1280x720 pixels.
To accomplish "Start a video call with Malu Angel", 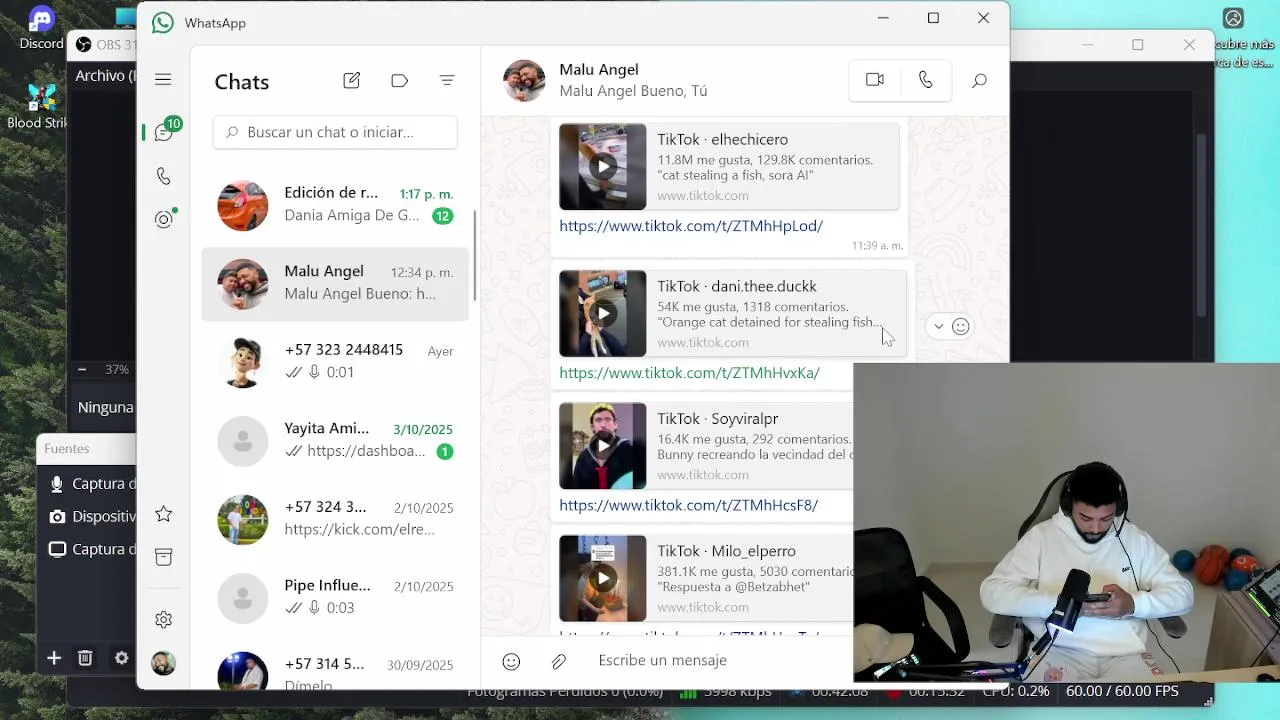I will tap(875, 80).
